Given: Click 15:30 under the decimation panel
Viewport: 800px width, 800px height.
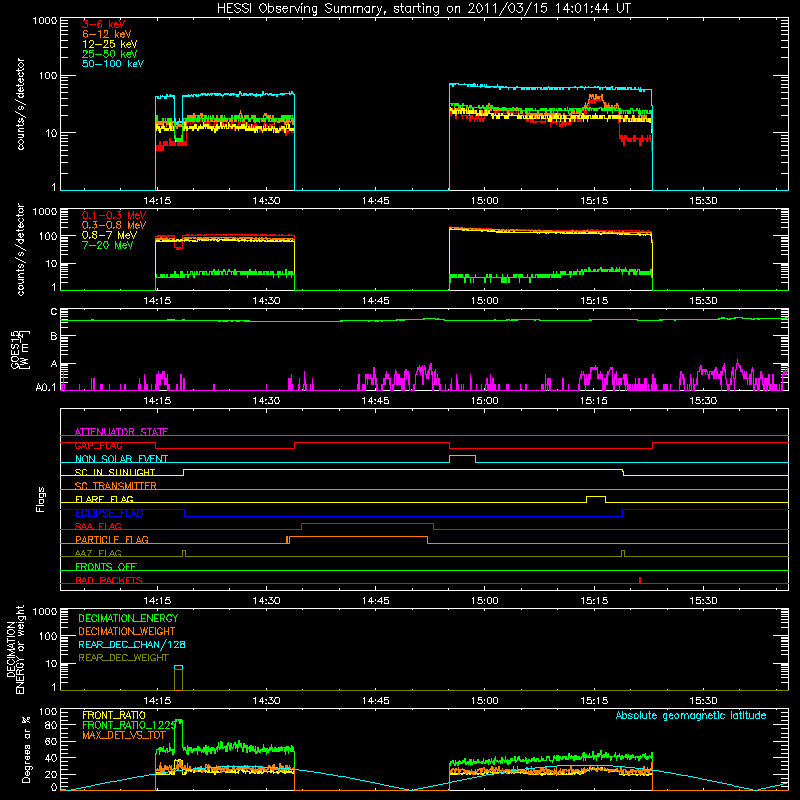Looking at the screenshot, I should pos(703,701).
